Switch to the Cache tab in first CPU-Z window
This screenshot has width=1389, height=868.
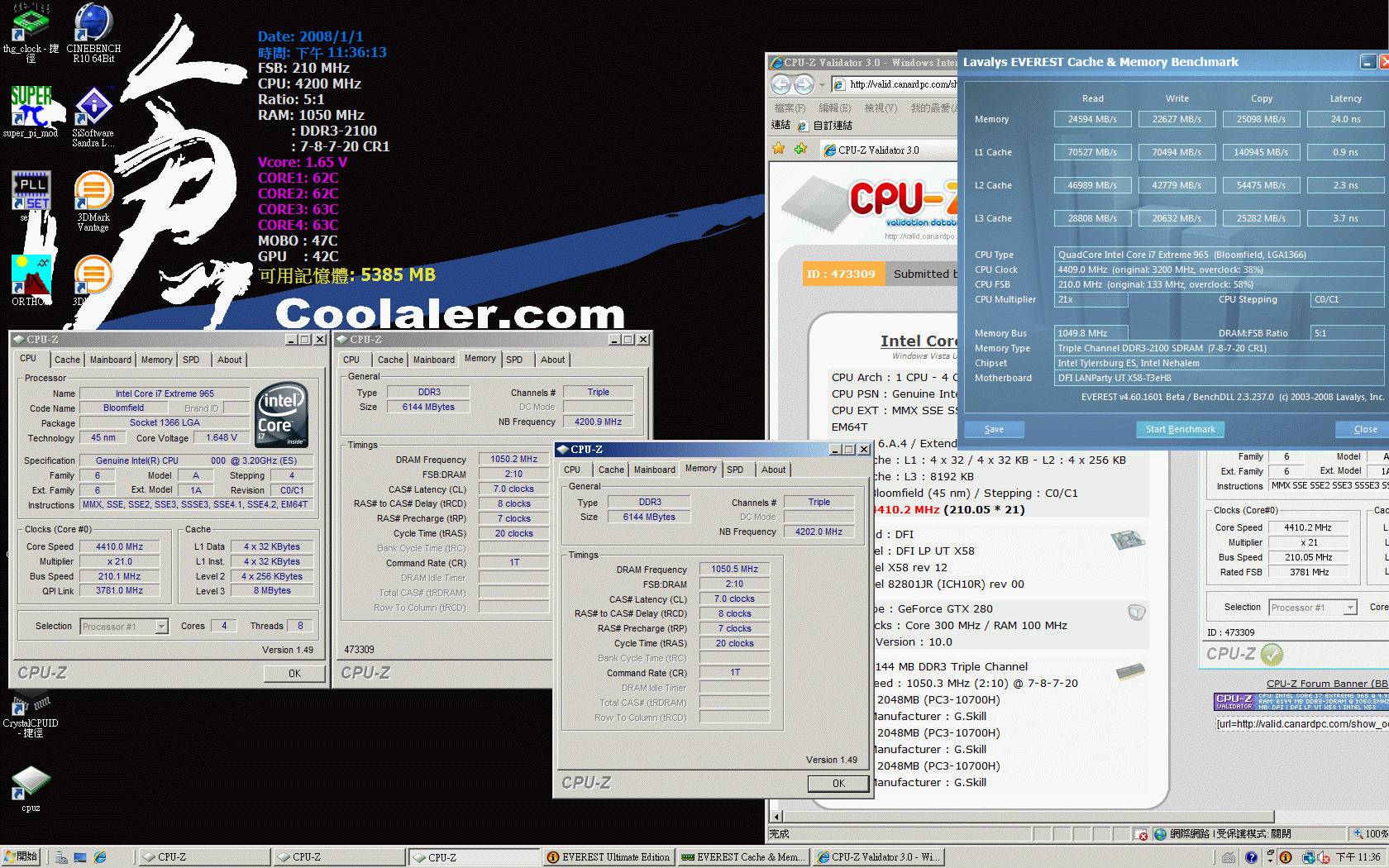67,360
